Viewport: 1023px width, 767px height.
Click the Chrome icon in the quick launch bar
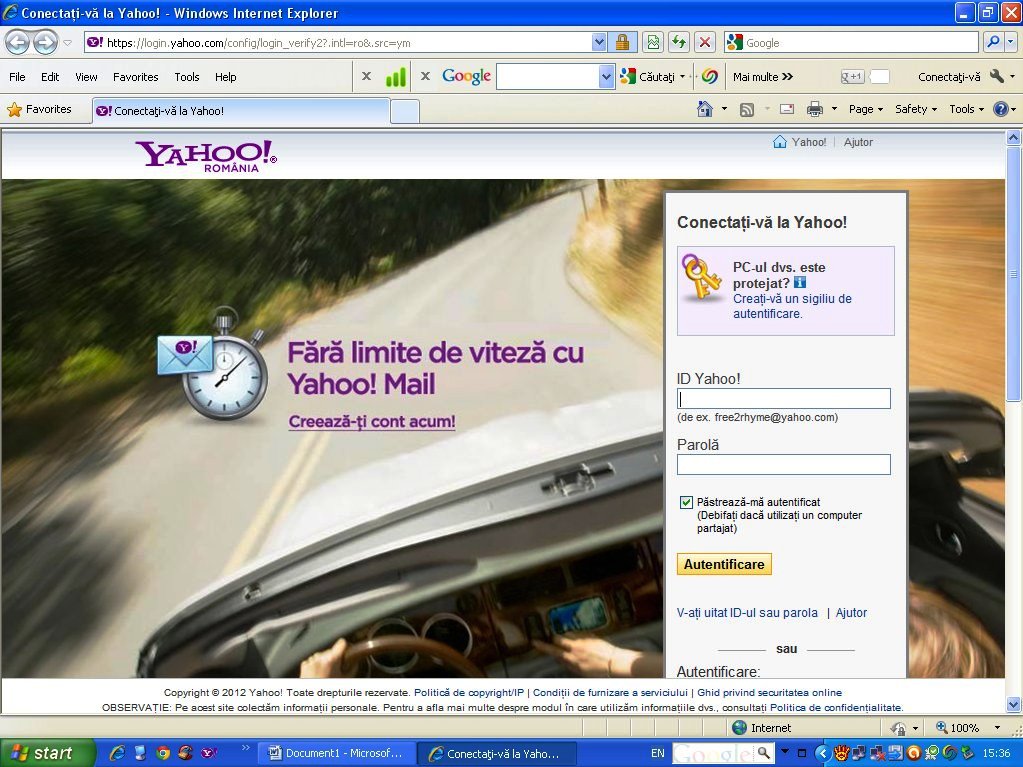163,753
